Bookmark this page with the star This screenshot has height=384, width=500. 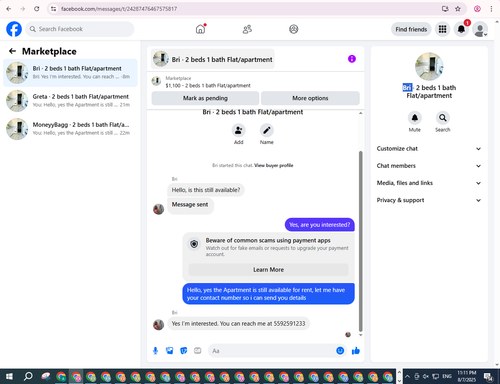(x=458, y=9)
